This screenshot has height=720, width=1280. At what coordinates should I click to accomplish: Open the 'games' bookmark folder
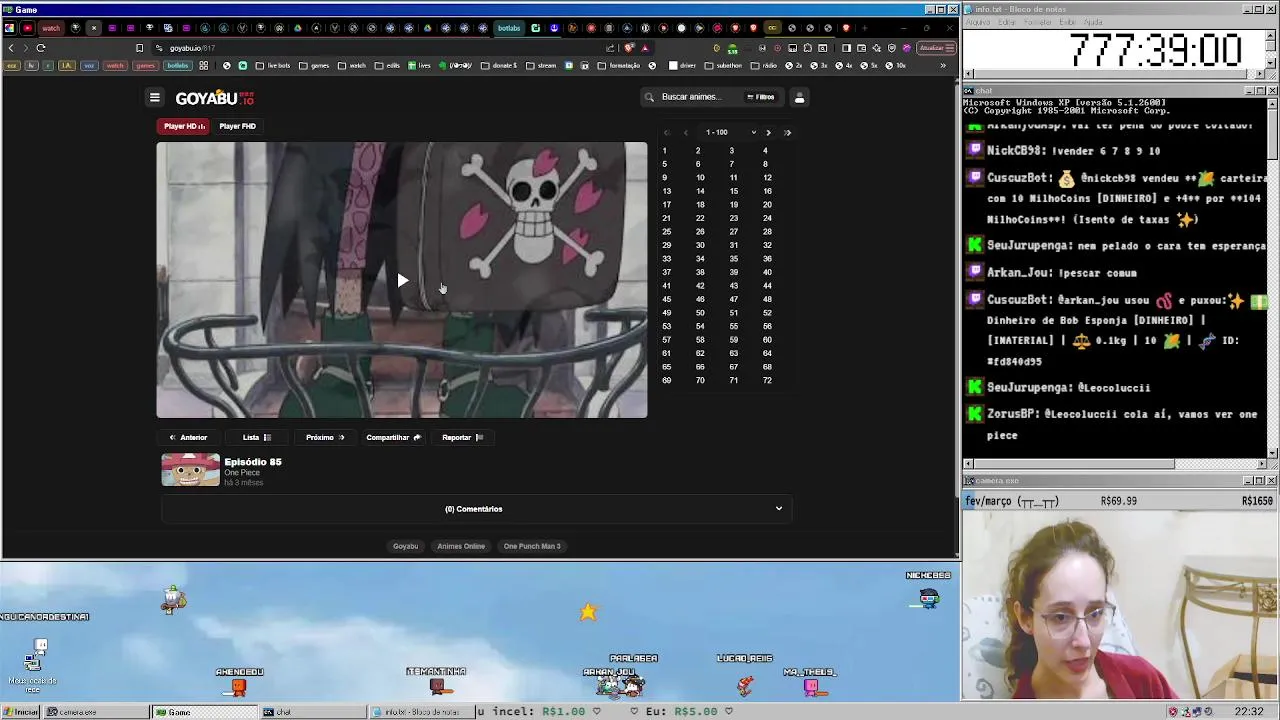tap(315, 66)
